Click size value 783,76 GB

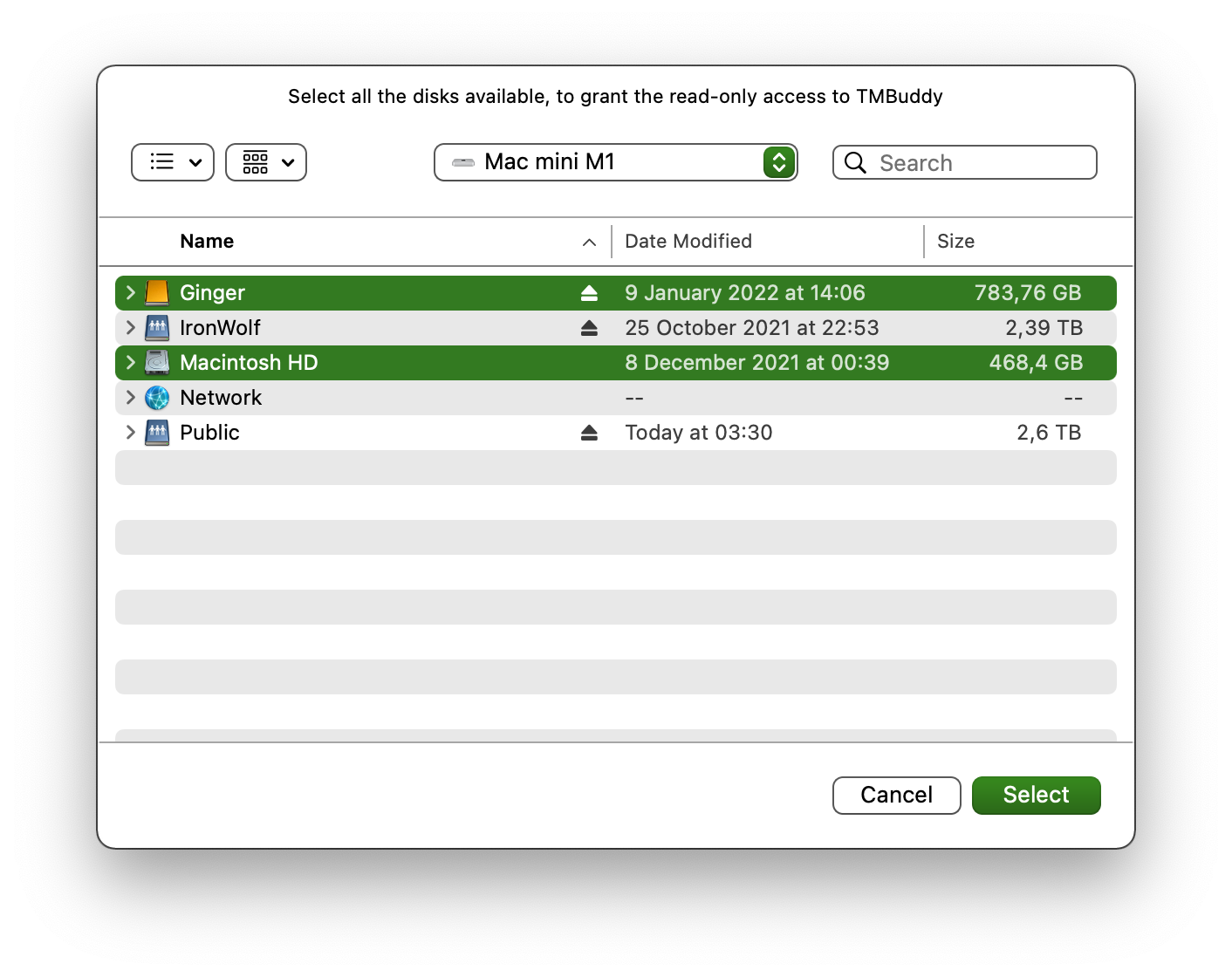point(1028,293)
